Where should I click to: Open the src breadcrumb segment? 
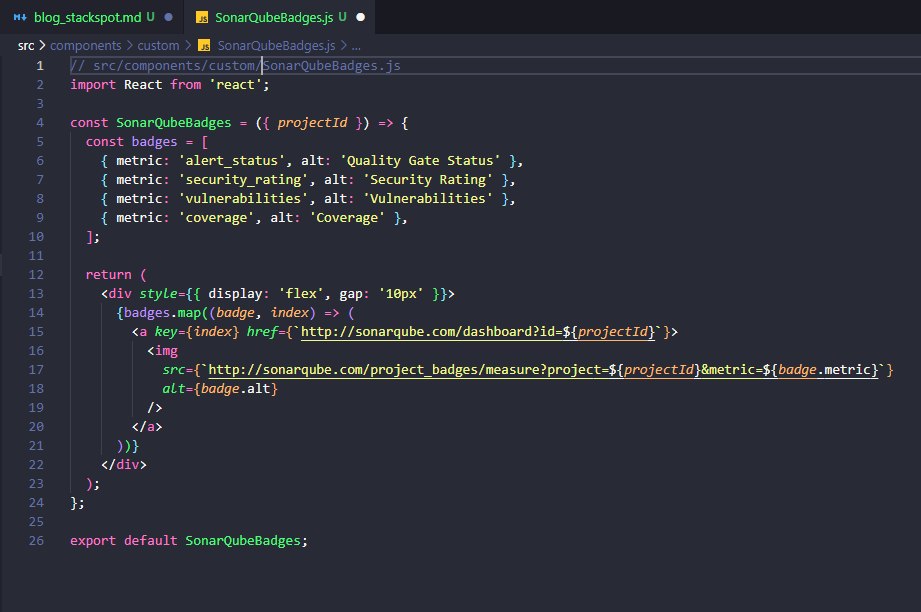tap(26, 45)
